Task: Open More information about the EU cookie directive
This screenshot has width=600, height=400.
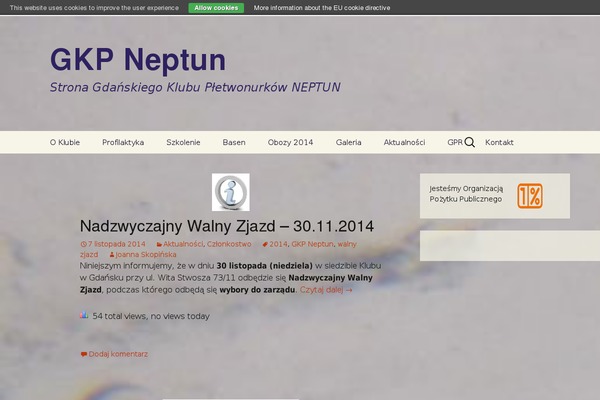Action: click(322, 8)
